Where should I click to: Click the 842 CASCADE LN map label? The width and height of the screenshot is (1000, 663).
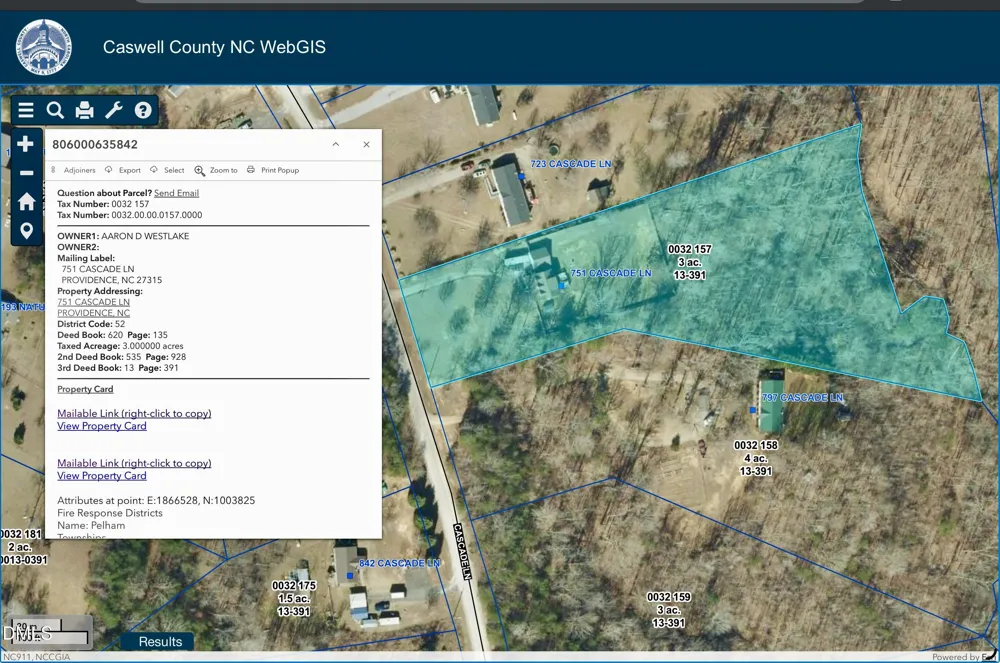[x=399, y=563]
